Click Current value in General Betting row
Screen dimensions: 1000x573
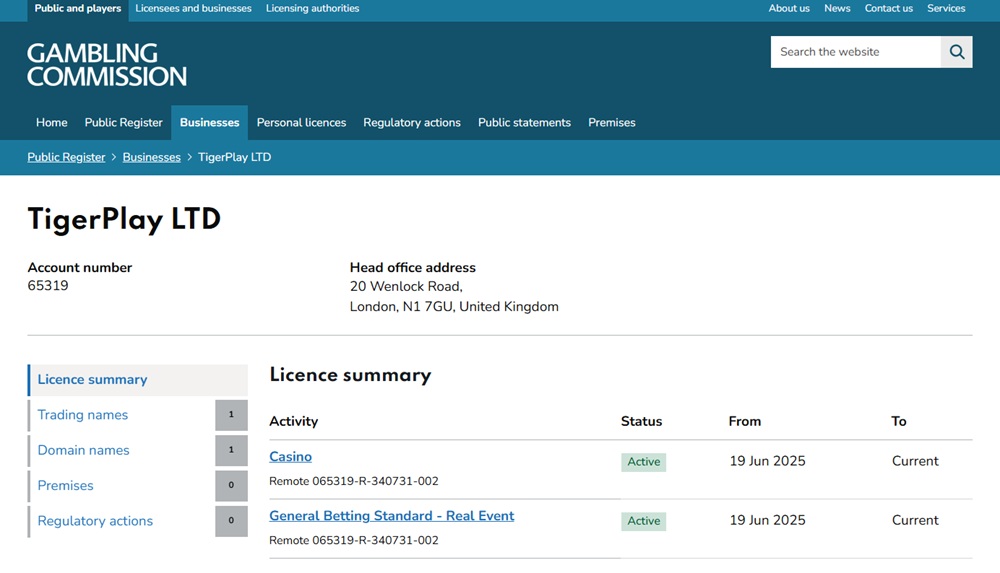pyautogui.click(x=915, y=521)
